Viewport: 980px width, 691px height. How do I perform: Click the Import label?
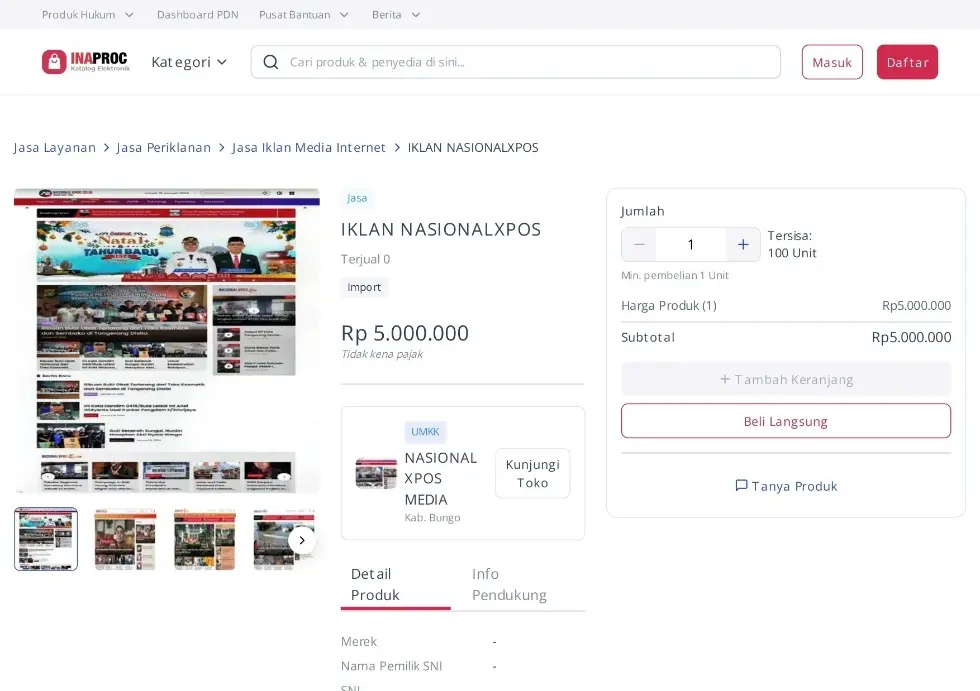pyautogui.click(x=364, y=287)
